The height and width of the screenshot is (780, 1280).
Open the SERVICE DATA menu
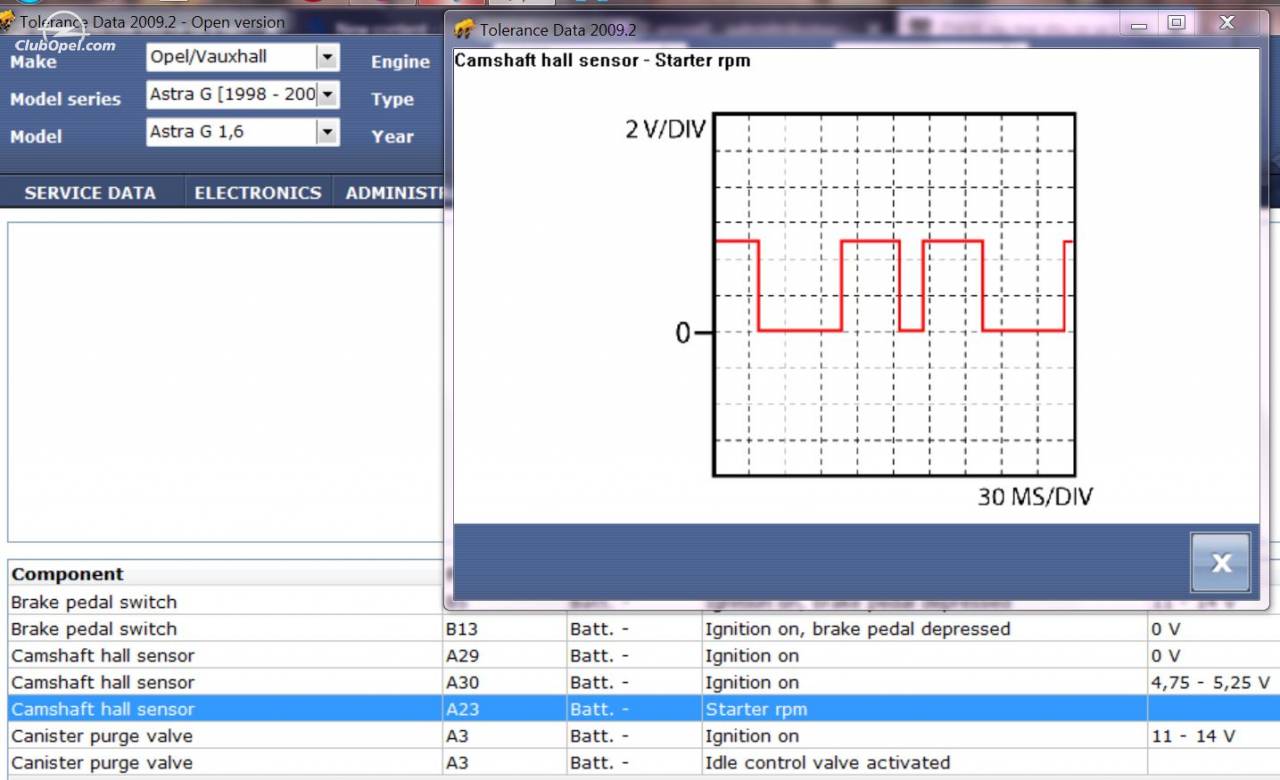90,193
